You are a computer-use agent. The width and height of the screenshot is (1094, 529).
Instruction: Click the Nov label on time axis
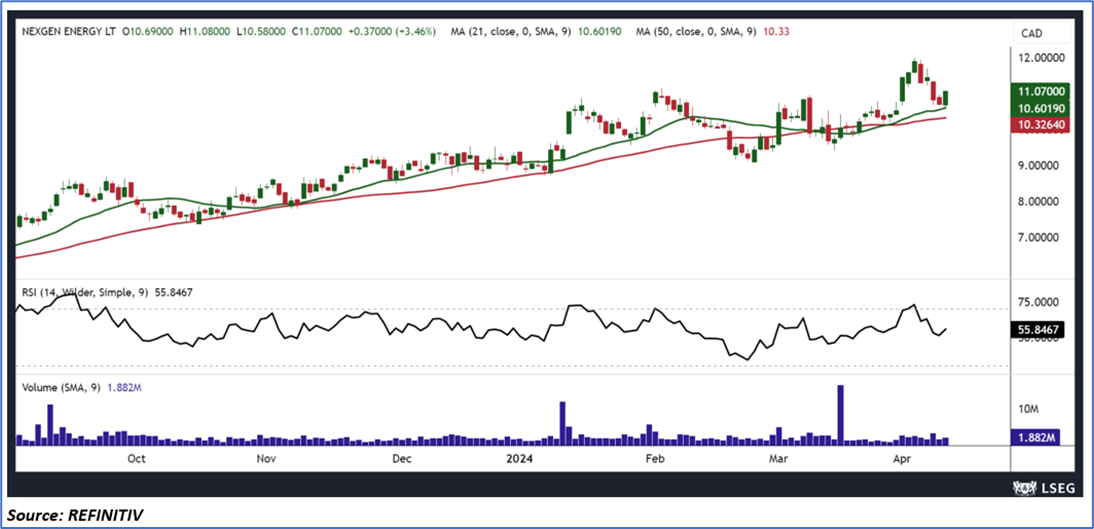pos(265,459)
